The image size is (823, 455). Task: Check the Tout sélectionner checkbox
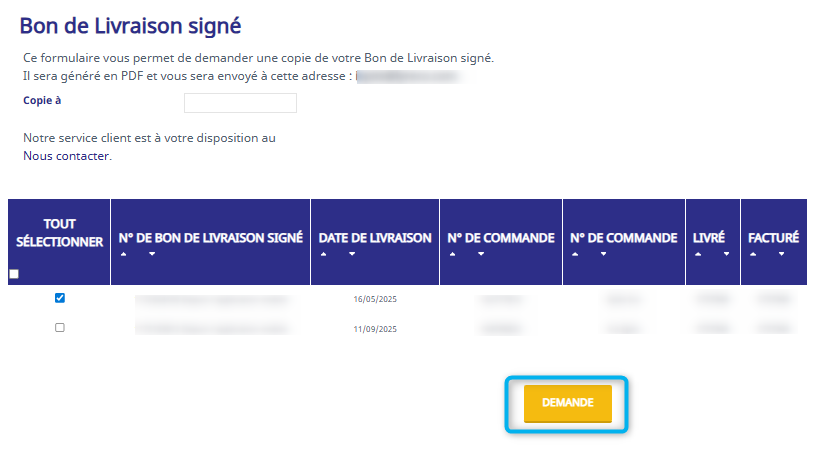pyautogui.click(x=14, y=274)
